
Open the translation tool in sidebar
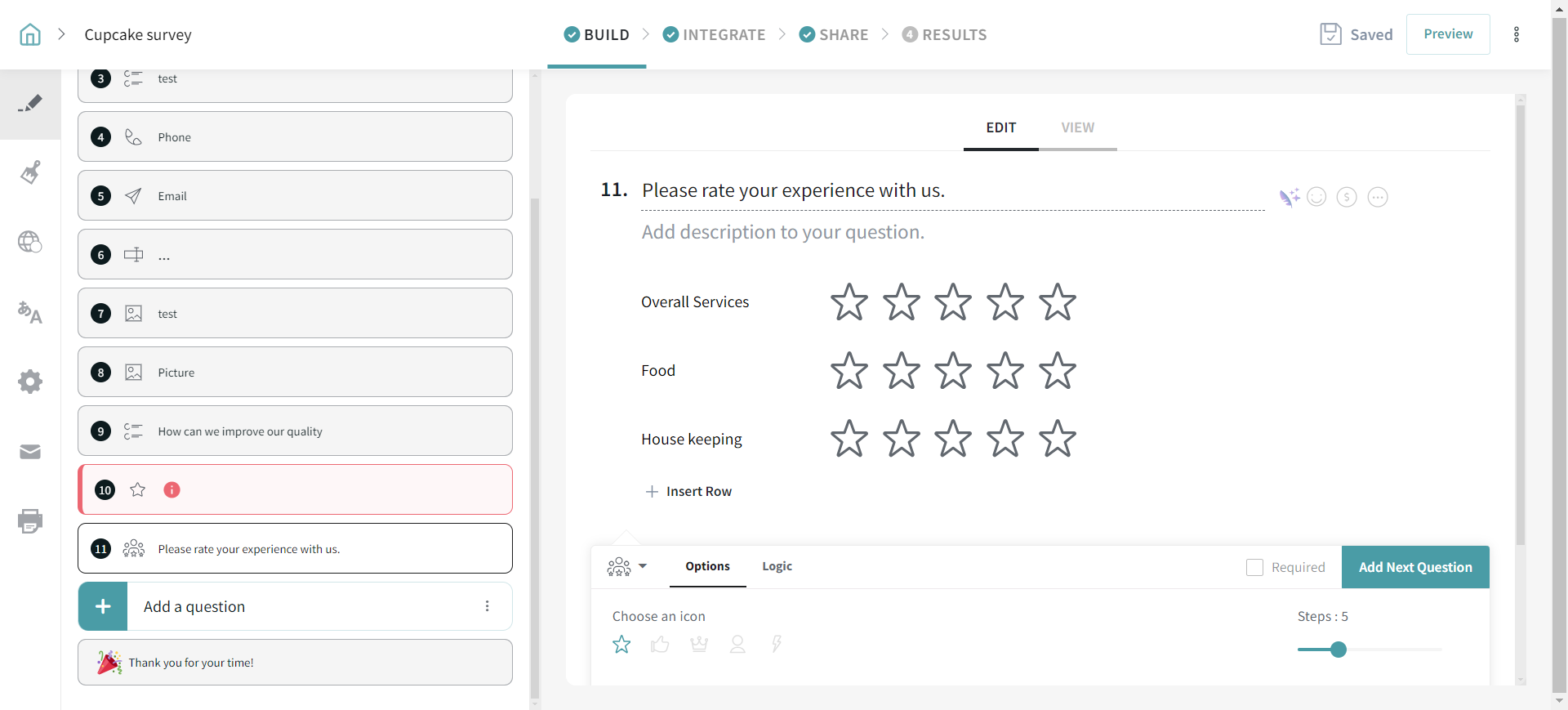coord(30,312)
